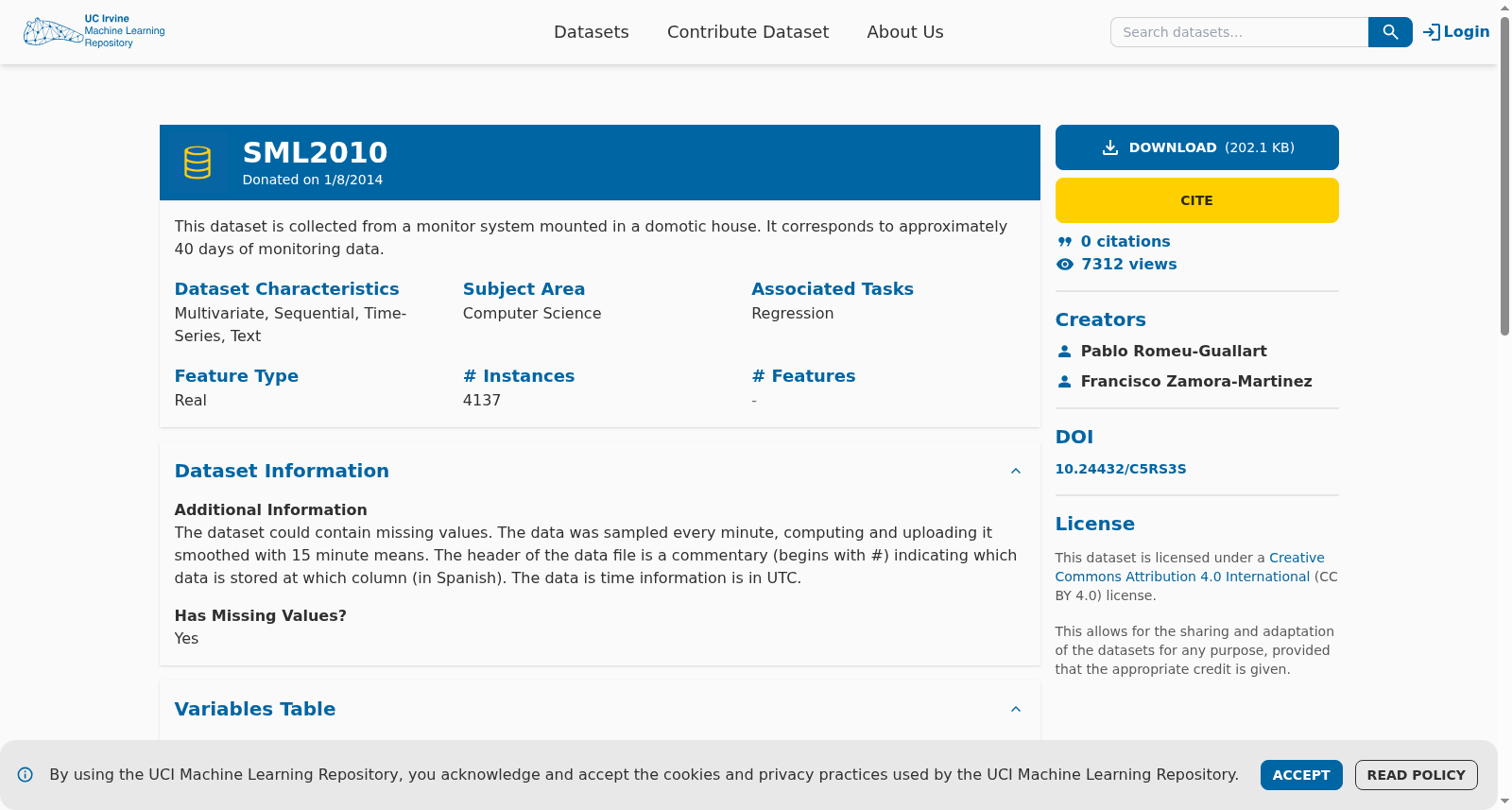
Task: Click the Has Missing Values? label
Action: pos(261,616)
